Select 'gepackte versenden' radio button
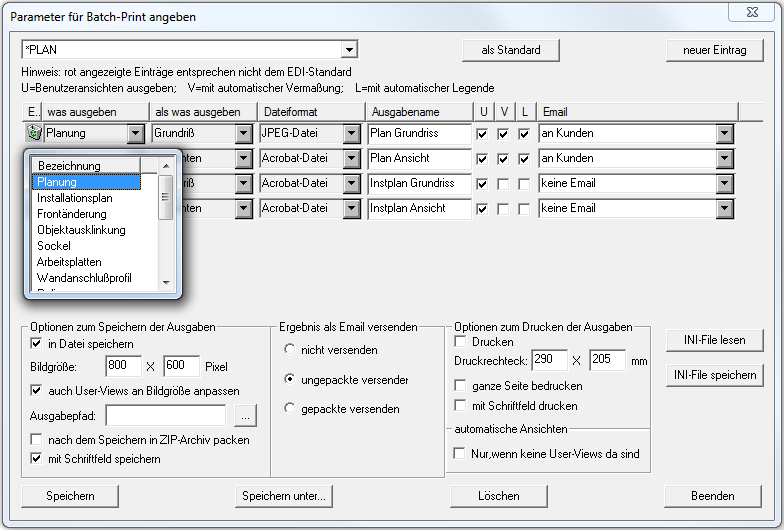Viewport: 784px width, 530px height. point(290,408)
